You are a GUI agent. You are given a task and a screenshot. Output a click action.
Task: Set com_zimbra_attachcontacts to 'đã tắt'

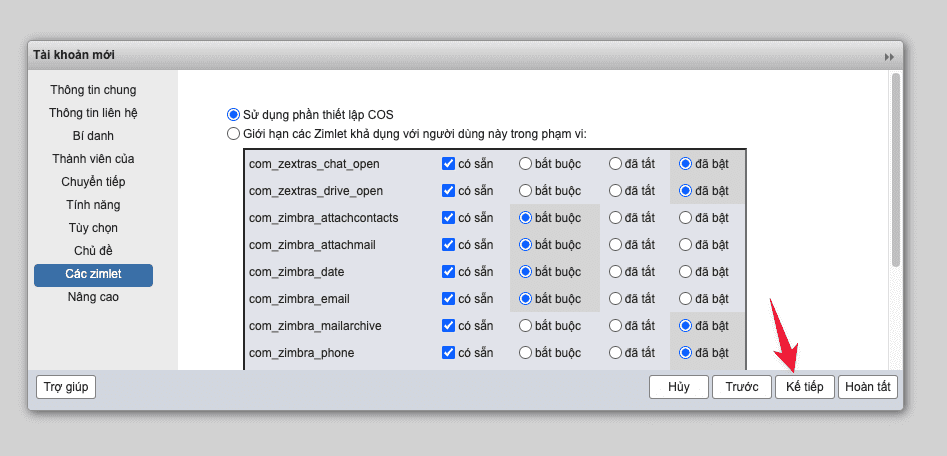click(x=615, y=217)
